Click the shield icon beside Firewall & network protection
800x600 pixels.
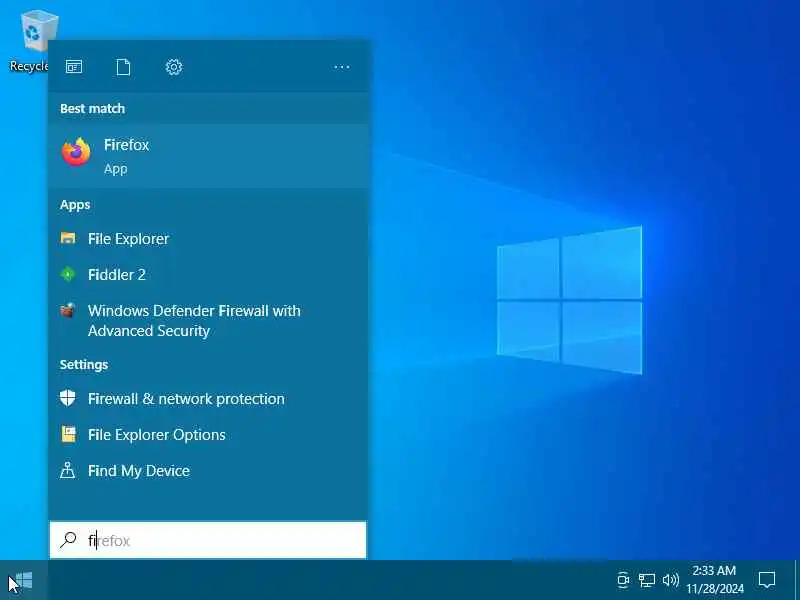68,398
